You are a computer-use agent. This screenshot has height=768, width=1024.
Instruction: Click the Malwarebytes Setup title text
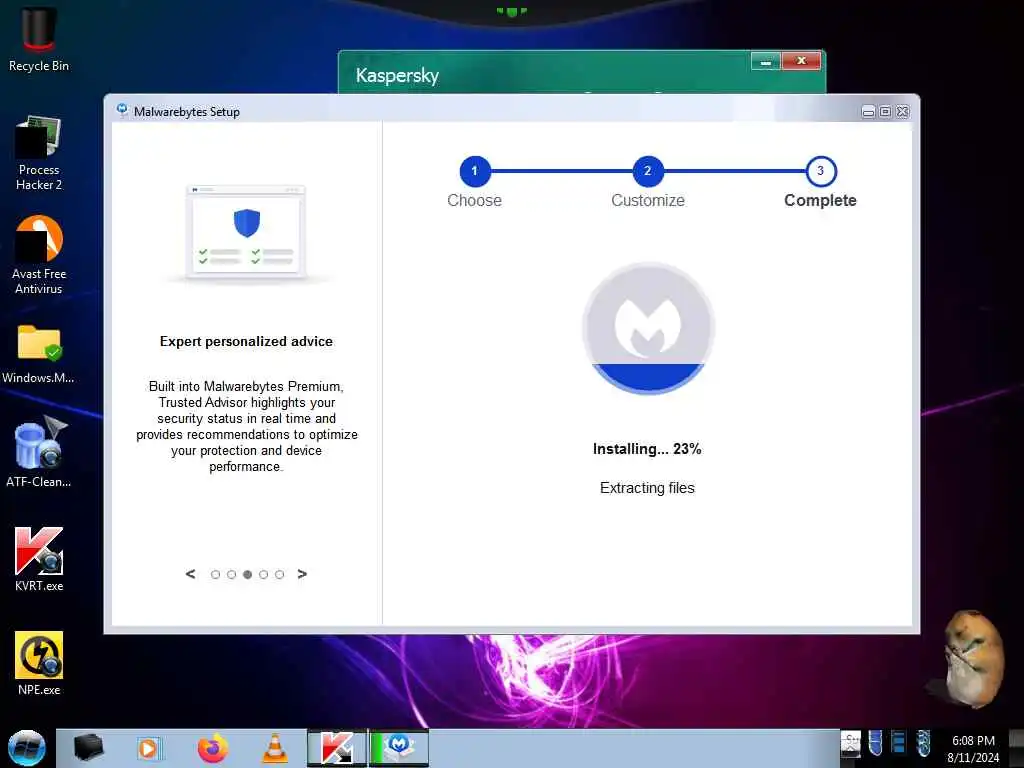[x=187, y=112]
